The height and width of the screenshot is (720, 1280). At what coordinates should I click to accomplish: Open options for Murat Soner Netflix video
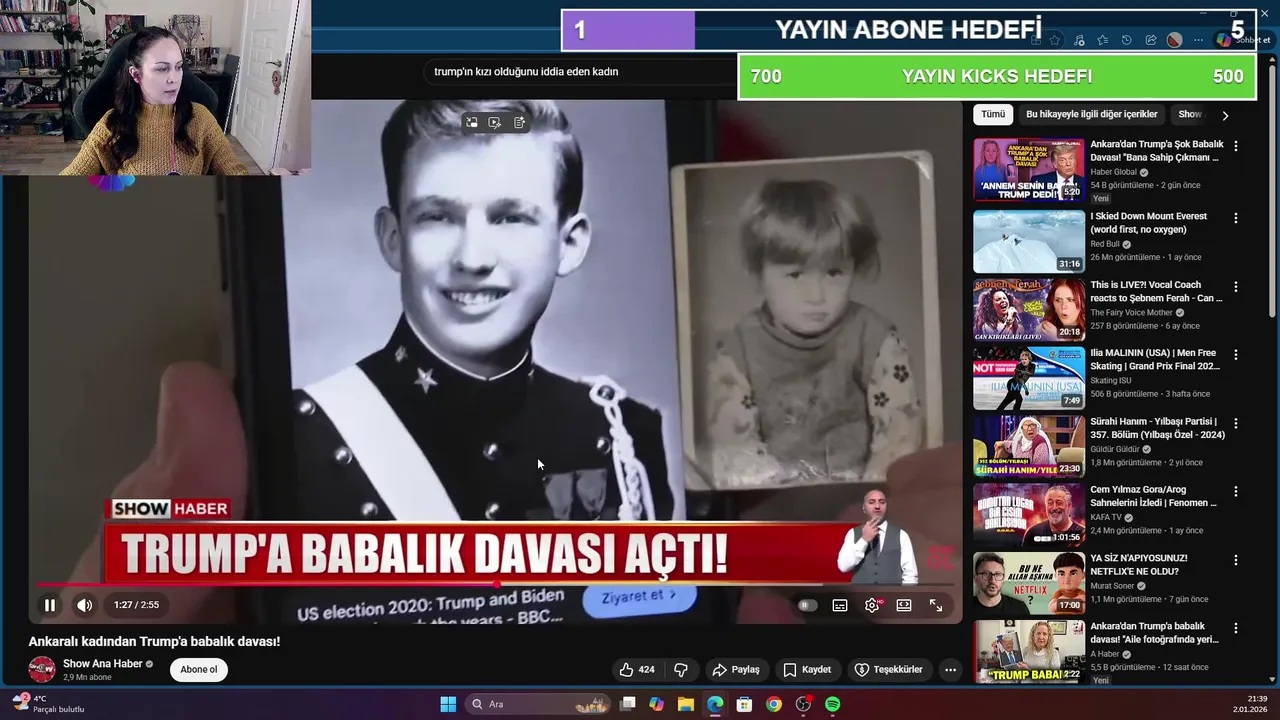coord(1236,560)
